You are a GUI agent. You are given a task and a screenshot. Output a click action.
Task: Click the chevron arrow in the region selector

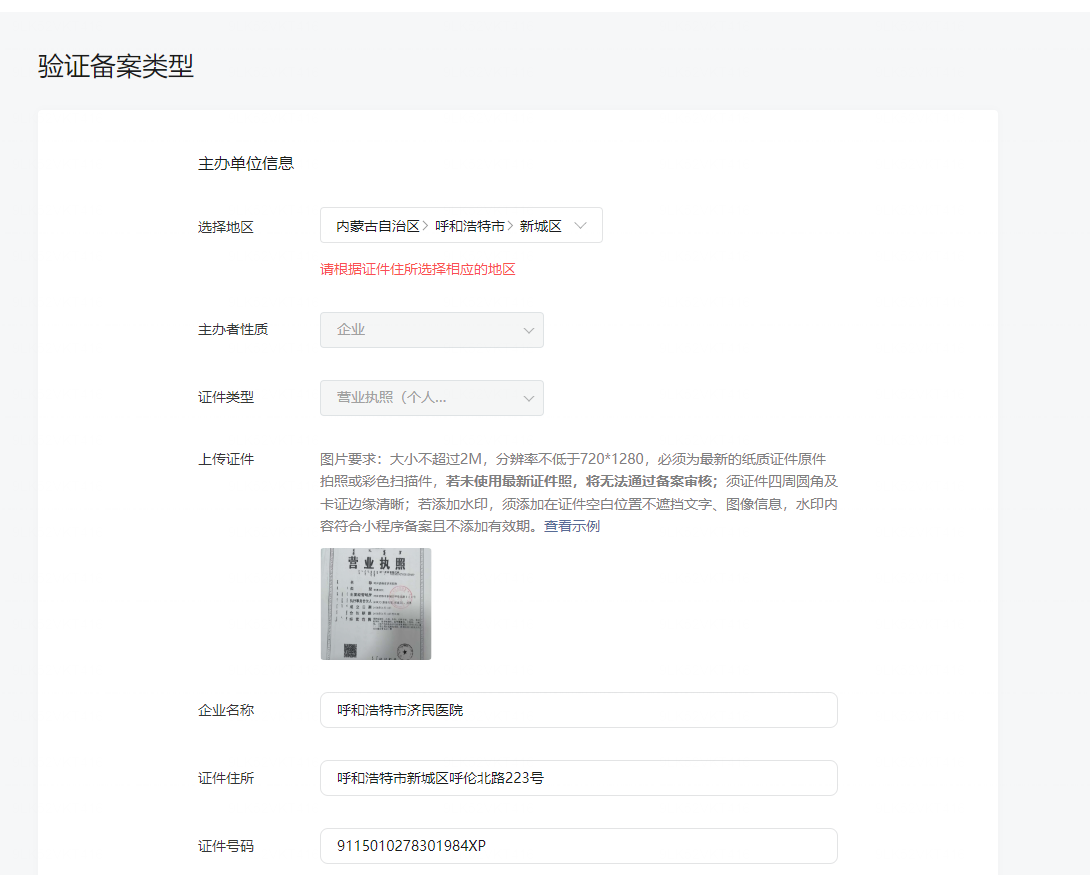tap(580, 226)
